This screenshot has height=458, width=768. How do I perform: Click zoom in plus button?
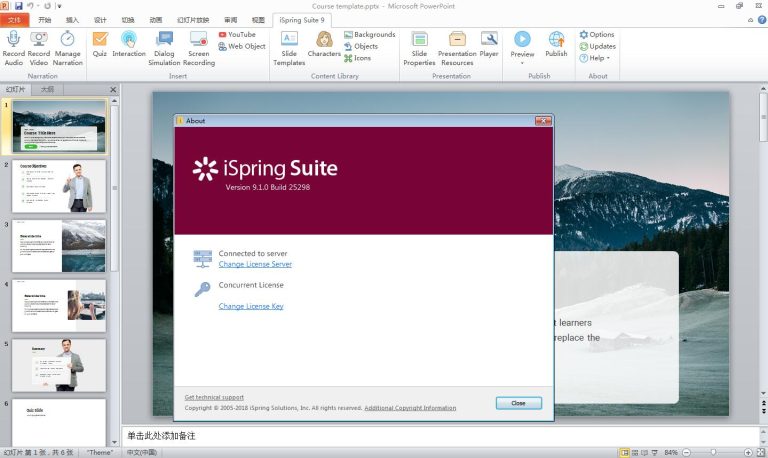click(x=748, y=453)
